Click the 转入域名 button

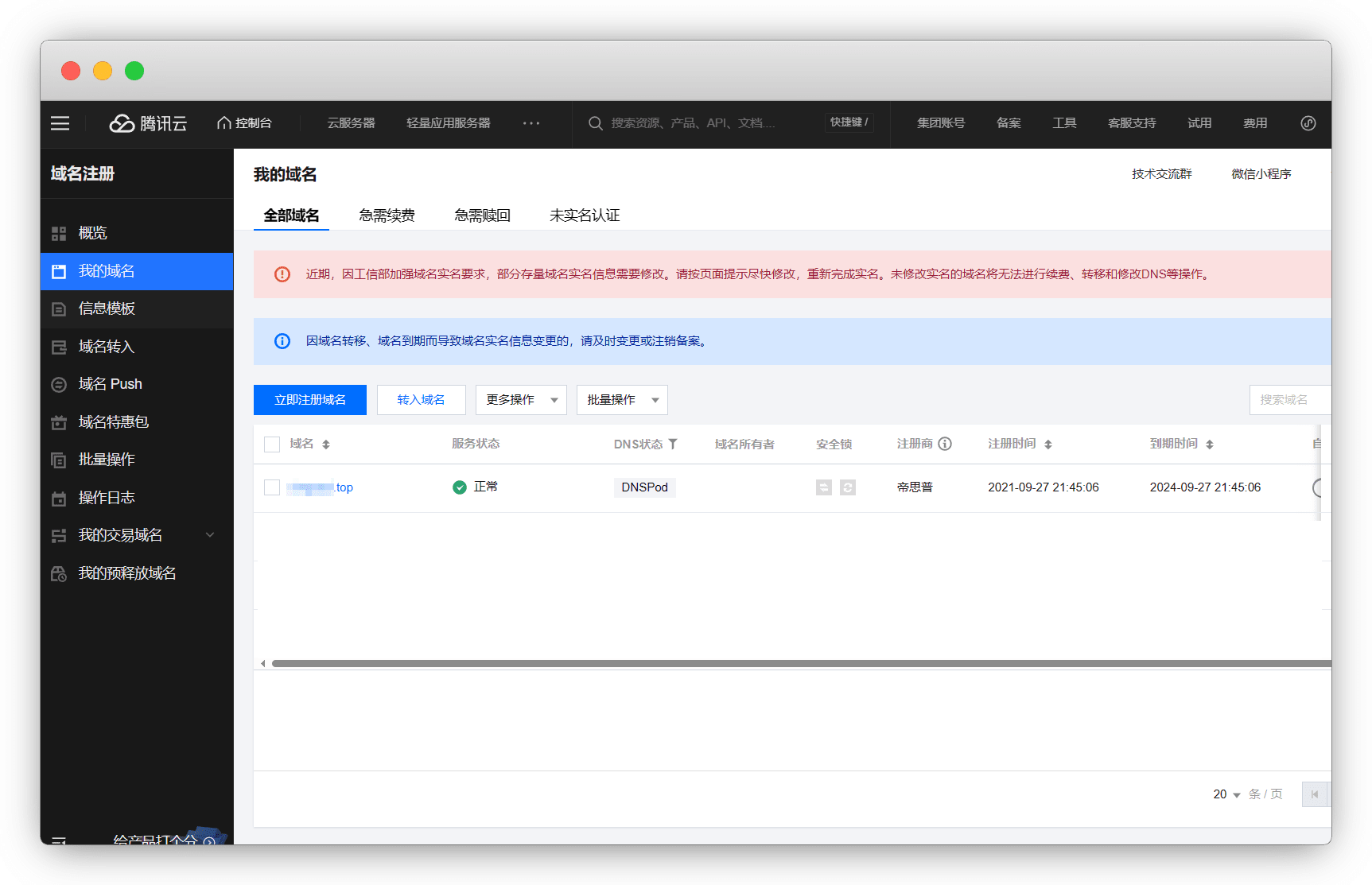coord(421,400)
